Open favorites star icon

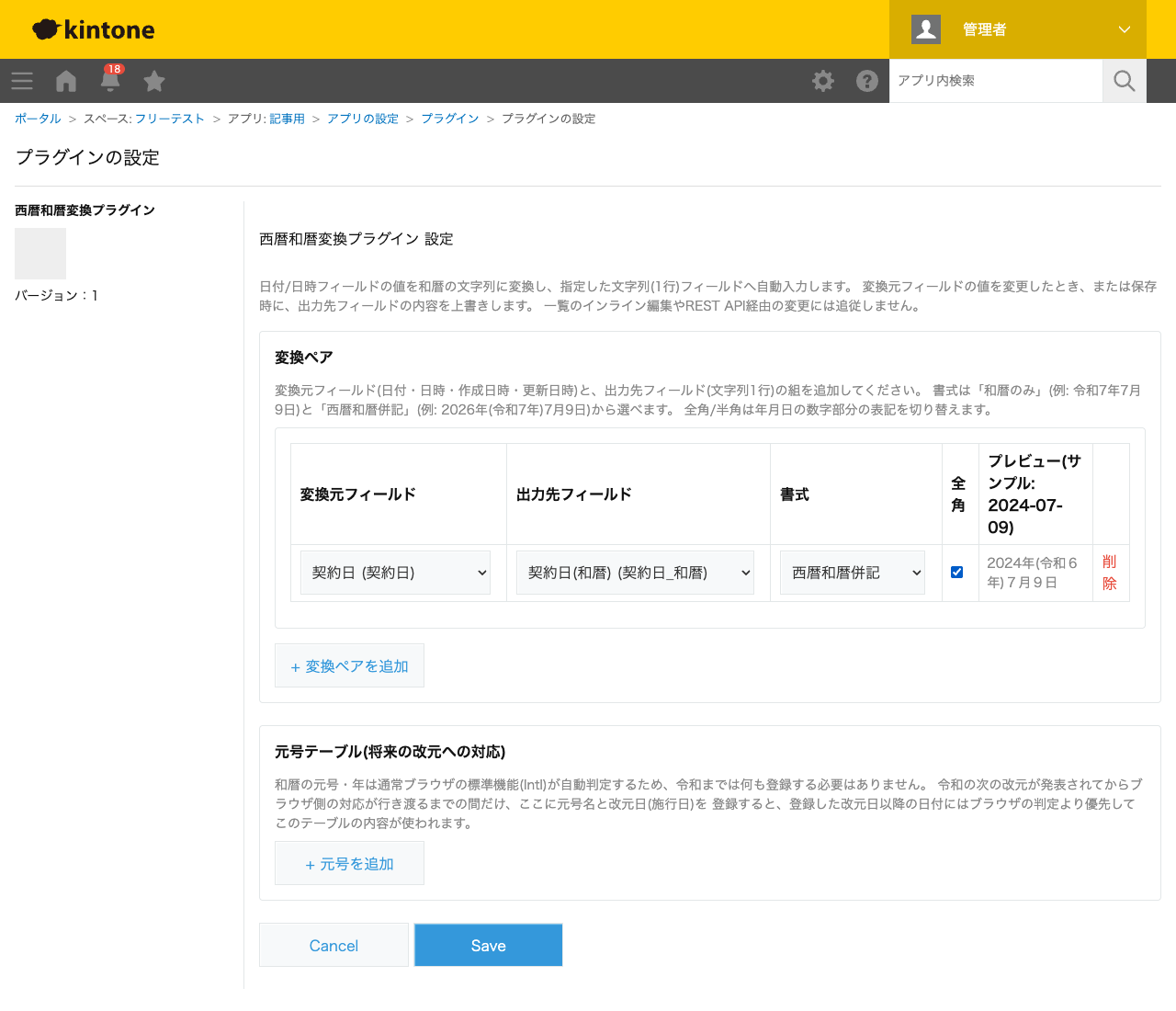coord(154,81)
